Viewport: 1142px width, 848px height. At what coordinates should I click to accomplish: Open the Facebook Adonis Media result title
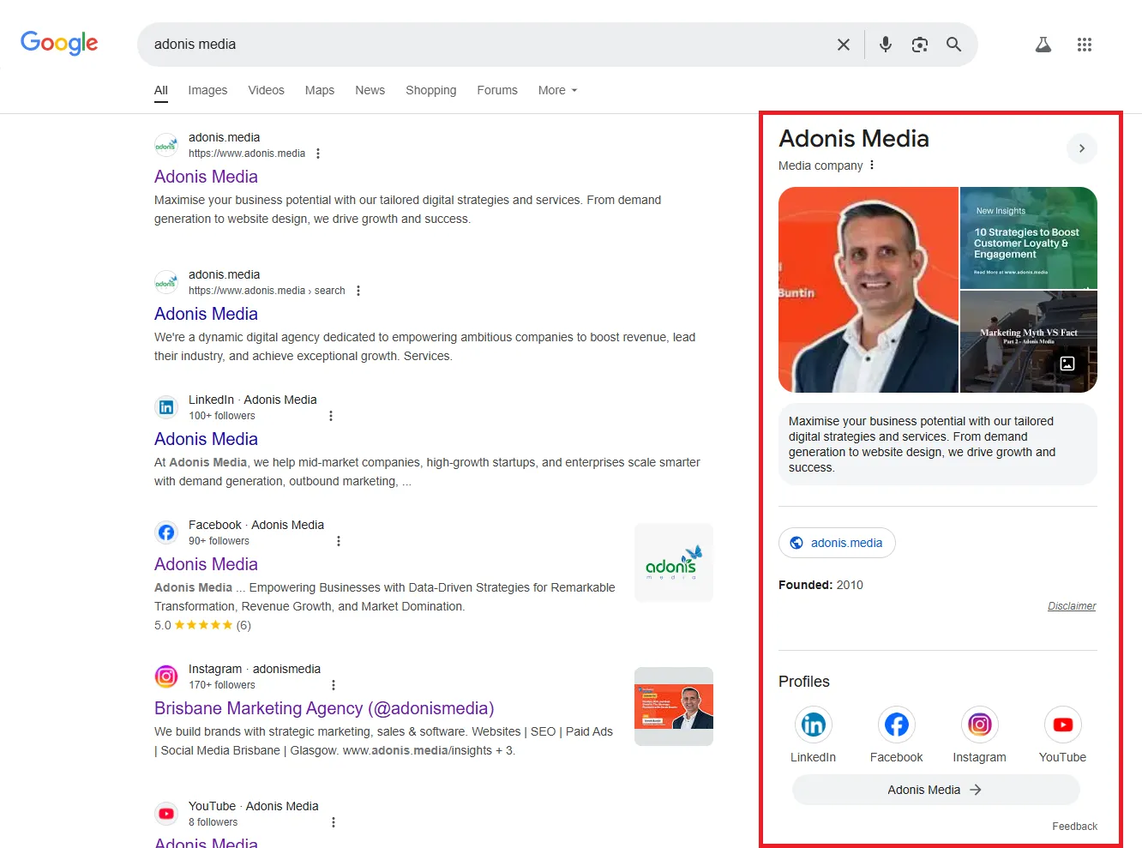pos(206,565)
